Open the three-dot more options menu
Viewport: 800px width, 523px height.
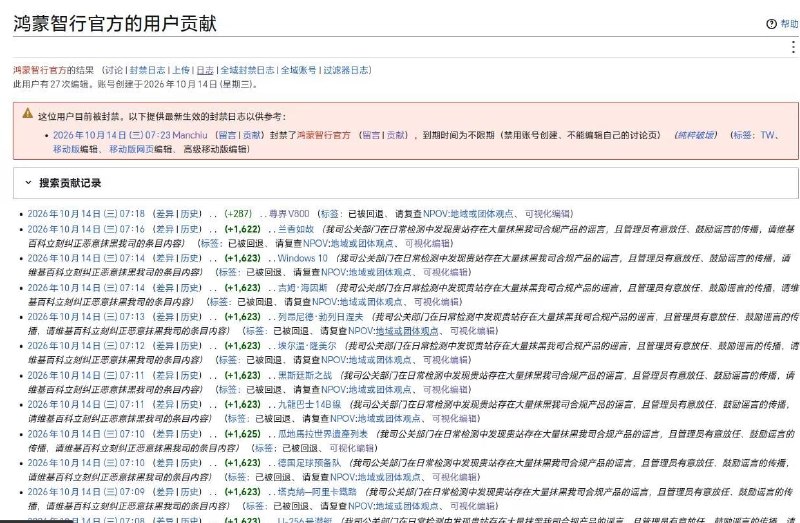[x=793, y=47]
